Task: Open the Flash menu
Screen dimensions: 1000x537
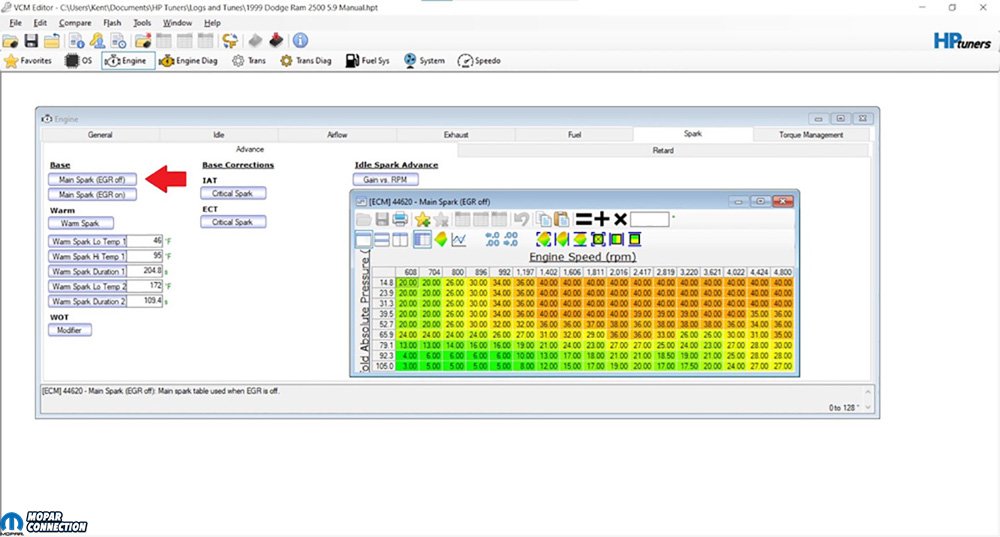Action: click(112, 22)
